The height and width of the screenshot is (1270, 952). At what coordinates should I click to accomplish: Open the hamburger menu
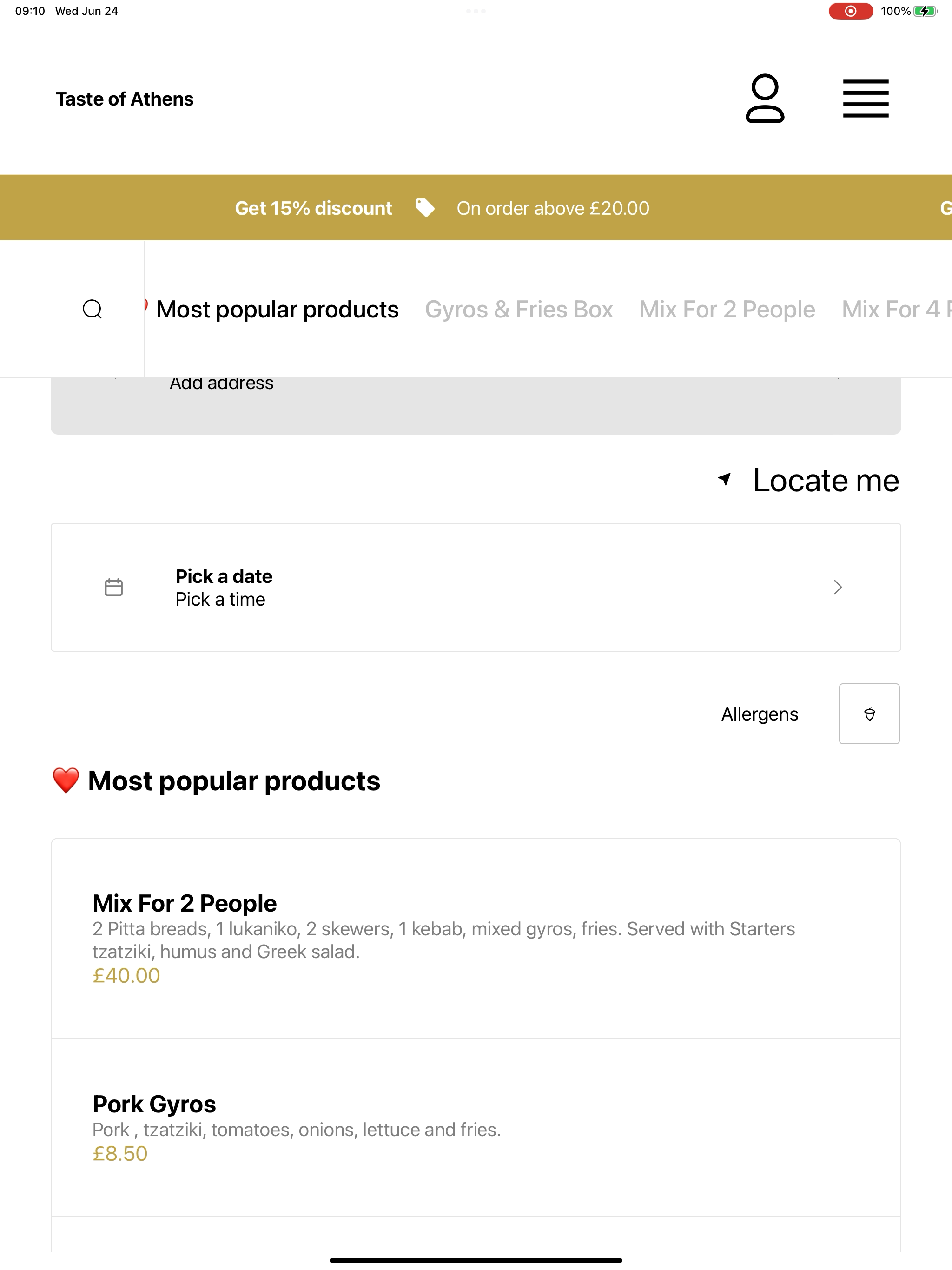(866, 99)
